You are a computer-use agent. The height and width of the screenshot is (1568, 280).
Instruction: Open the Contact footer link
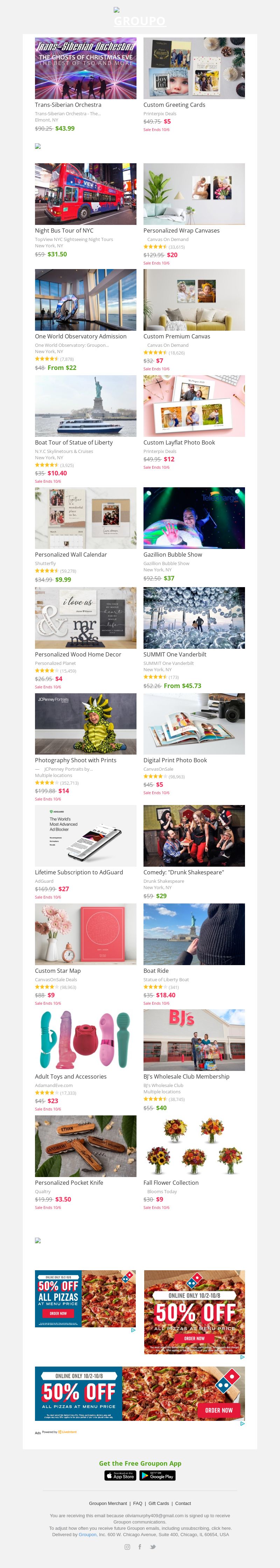click(x=183, y=1503)
